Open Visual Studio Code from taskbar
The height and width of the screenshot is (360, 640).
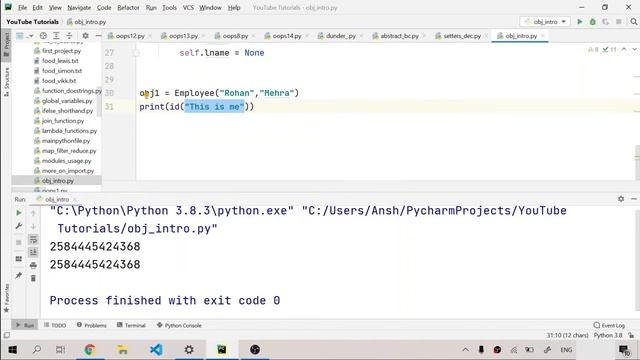pos(156,350)
